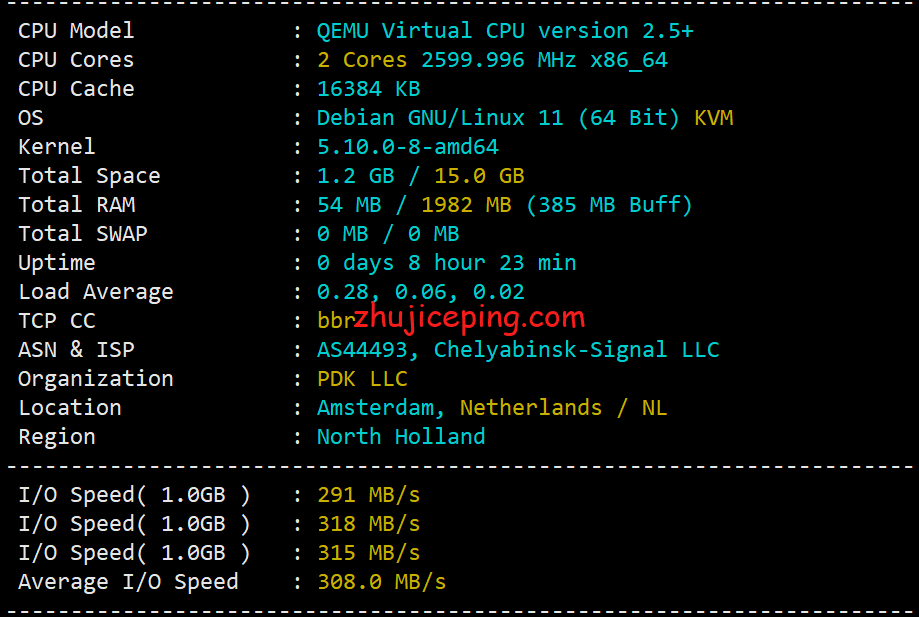Select the Total Space value
Screen dimensions: 919x617
[x=420, y=175]
